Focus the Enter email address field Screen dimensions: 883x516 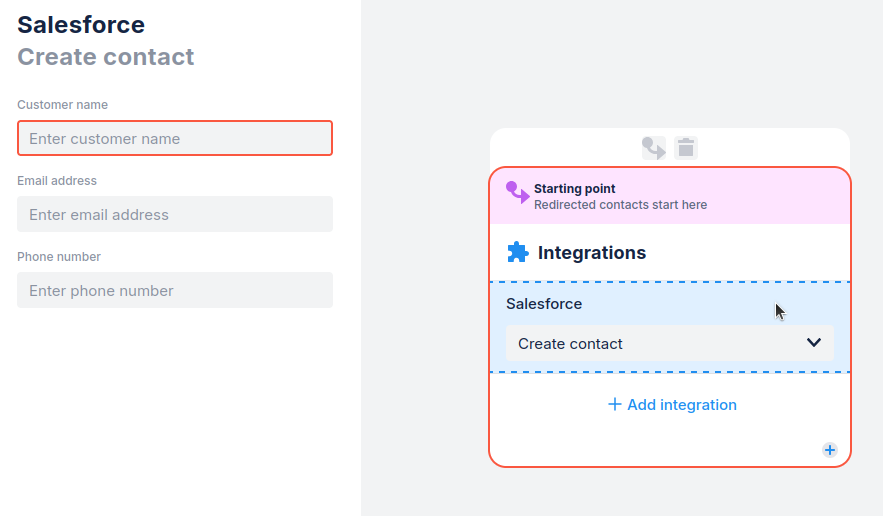click(x=175, y=214)
